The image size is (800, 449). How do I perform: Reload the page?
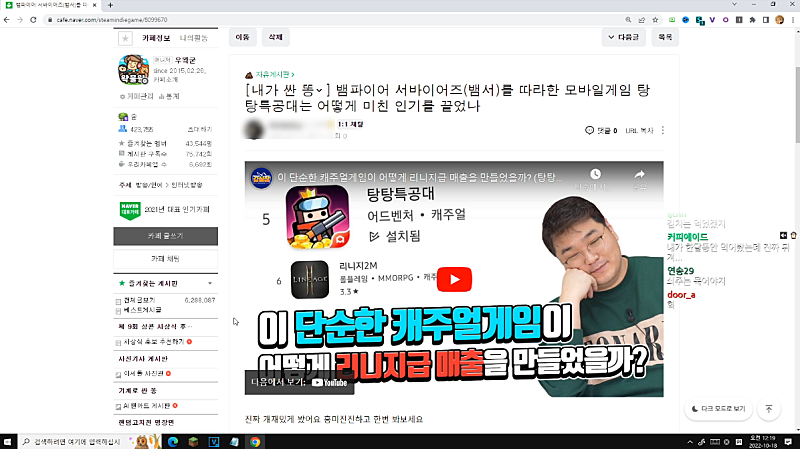click(x=33, y=20)
